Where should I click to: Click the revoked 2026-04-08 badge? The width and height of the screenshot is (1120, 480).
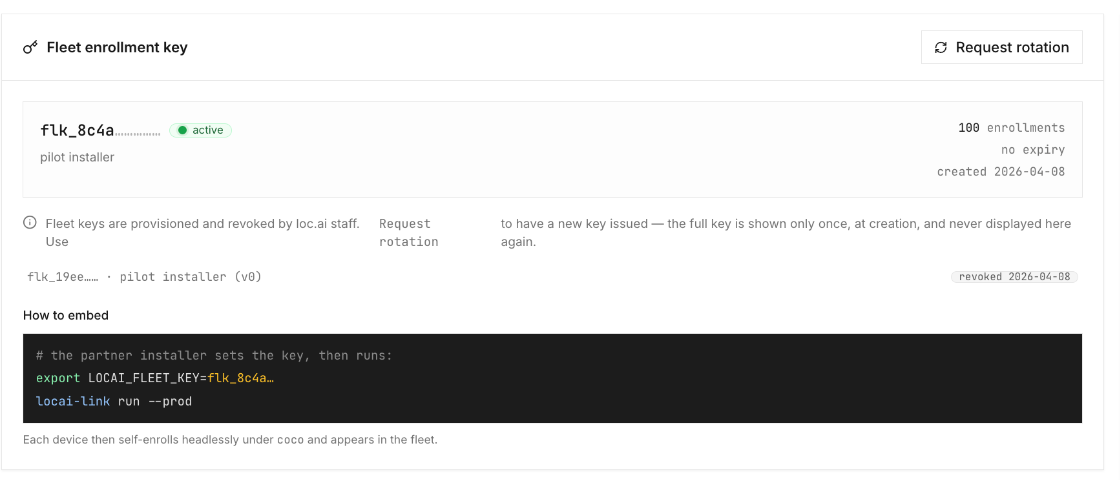1014,276
